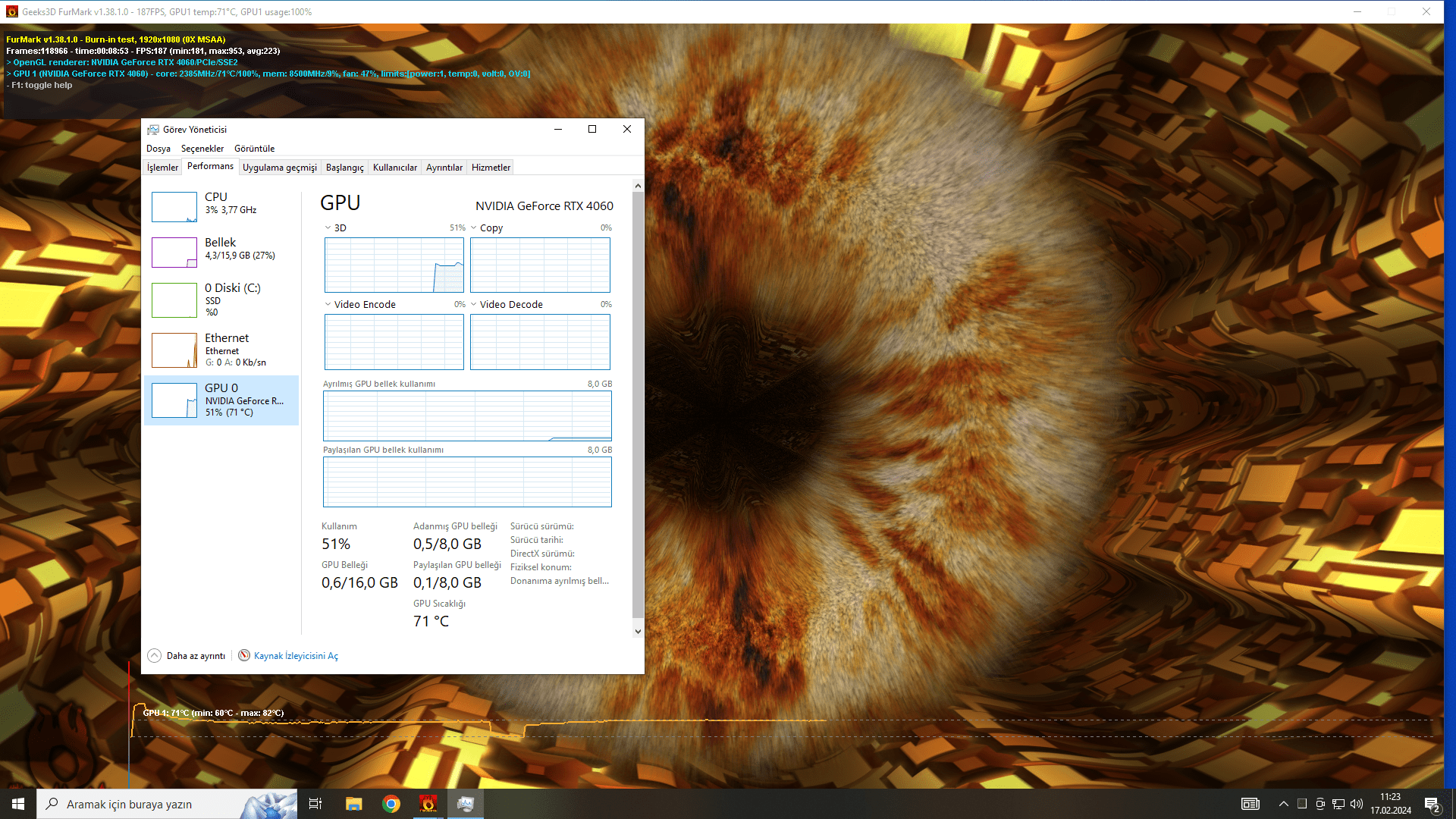Select the Bellek memory thumbnail graph

click(174, 253)
